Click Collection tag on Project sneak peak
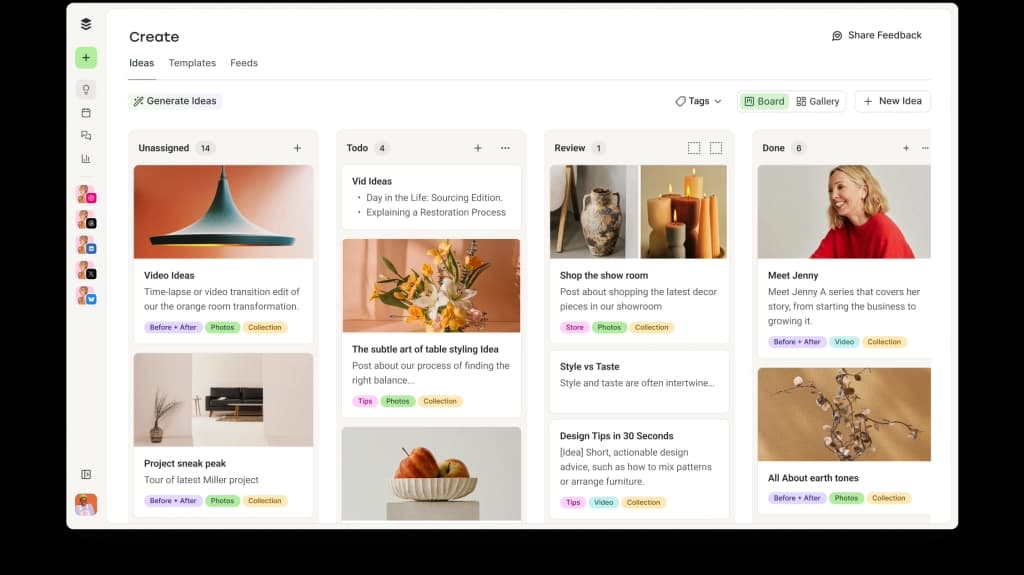 tap(264, 501)
